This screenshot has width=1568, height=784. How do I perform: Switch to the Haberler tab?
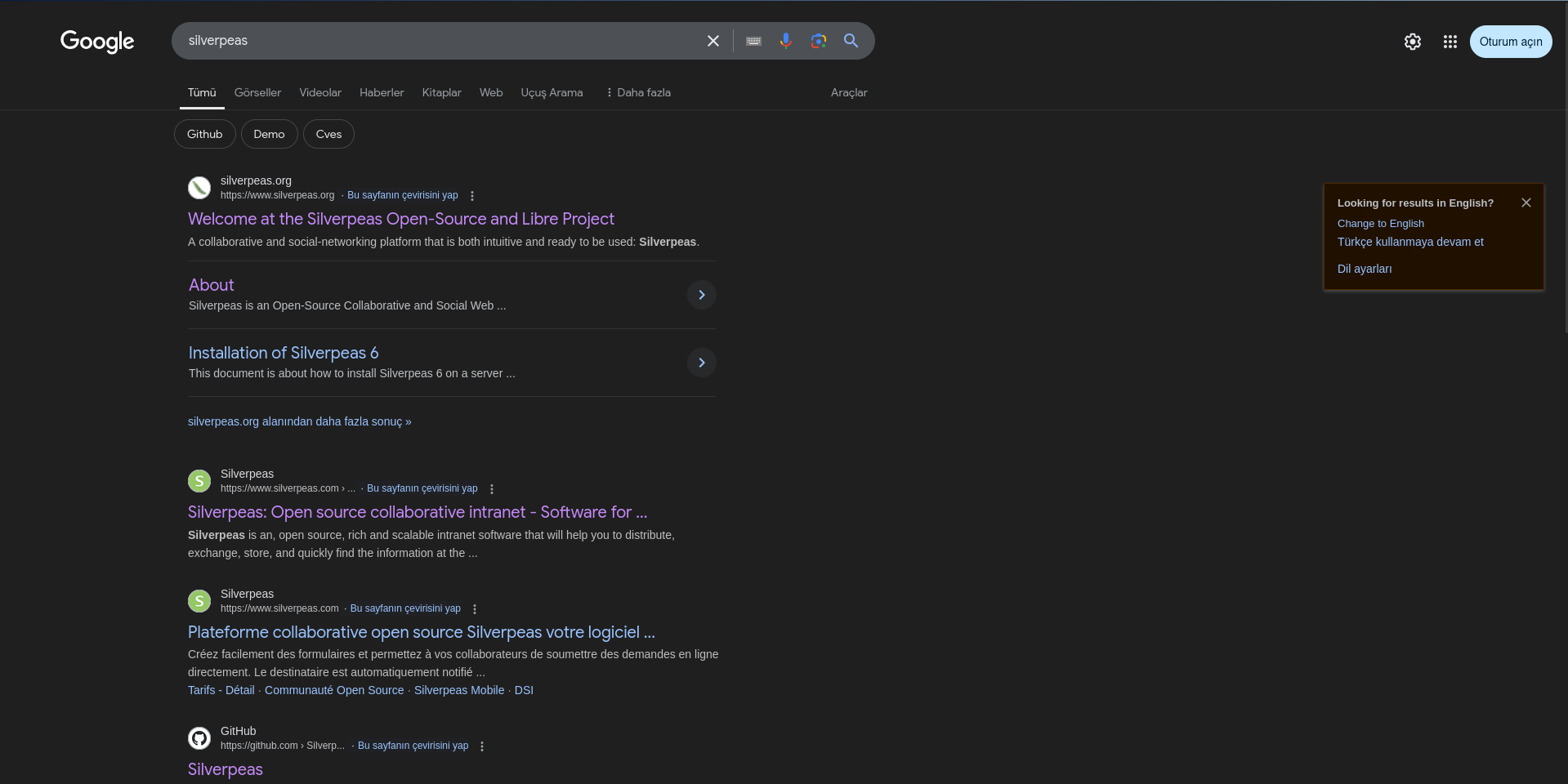coord(382,93)
